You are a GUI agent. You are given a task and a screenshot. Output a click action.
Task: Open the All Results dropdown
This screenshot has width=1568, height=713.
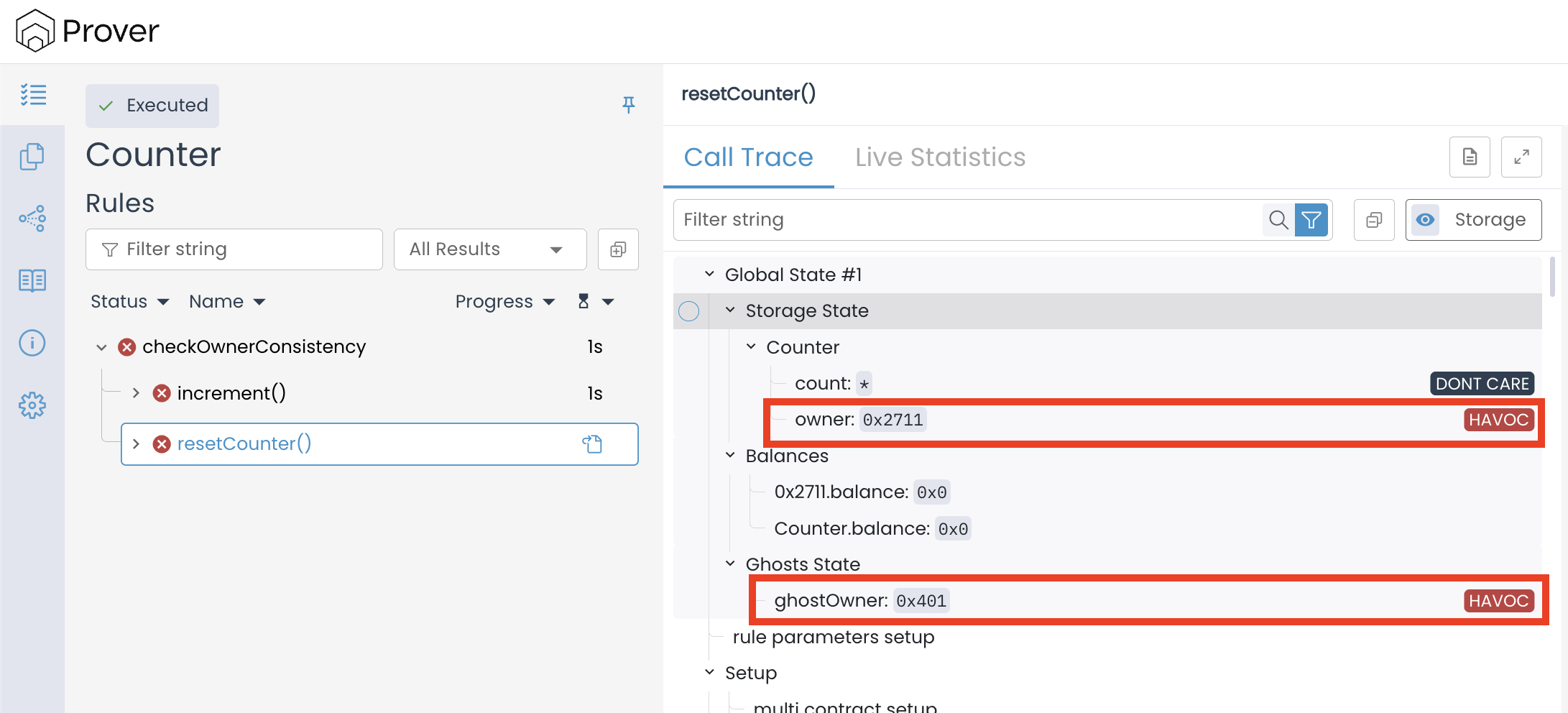click(x=489, y=249)
